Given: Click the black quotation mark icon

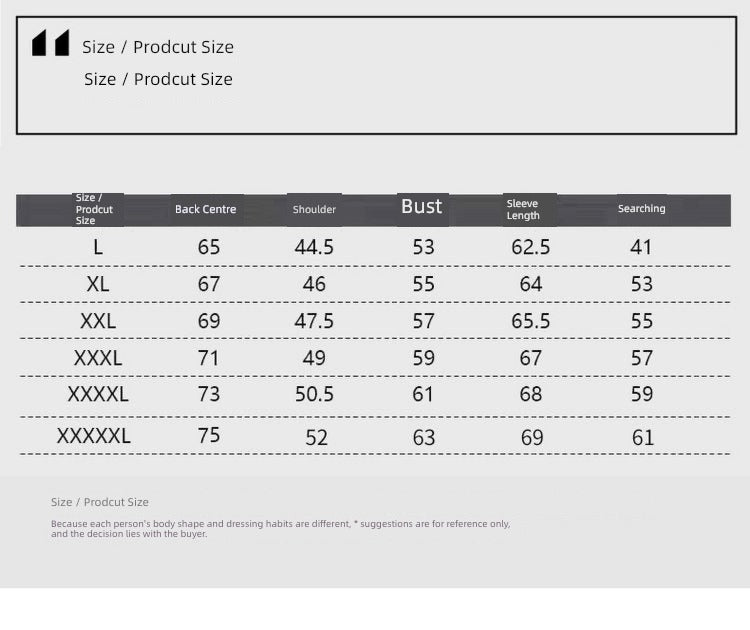Looking at the screenshot, I should (x=50, y=43).
